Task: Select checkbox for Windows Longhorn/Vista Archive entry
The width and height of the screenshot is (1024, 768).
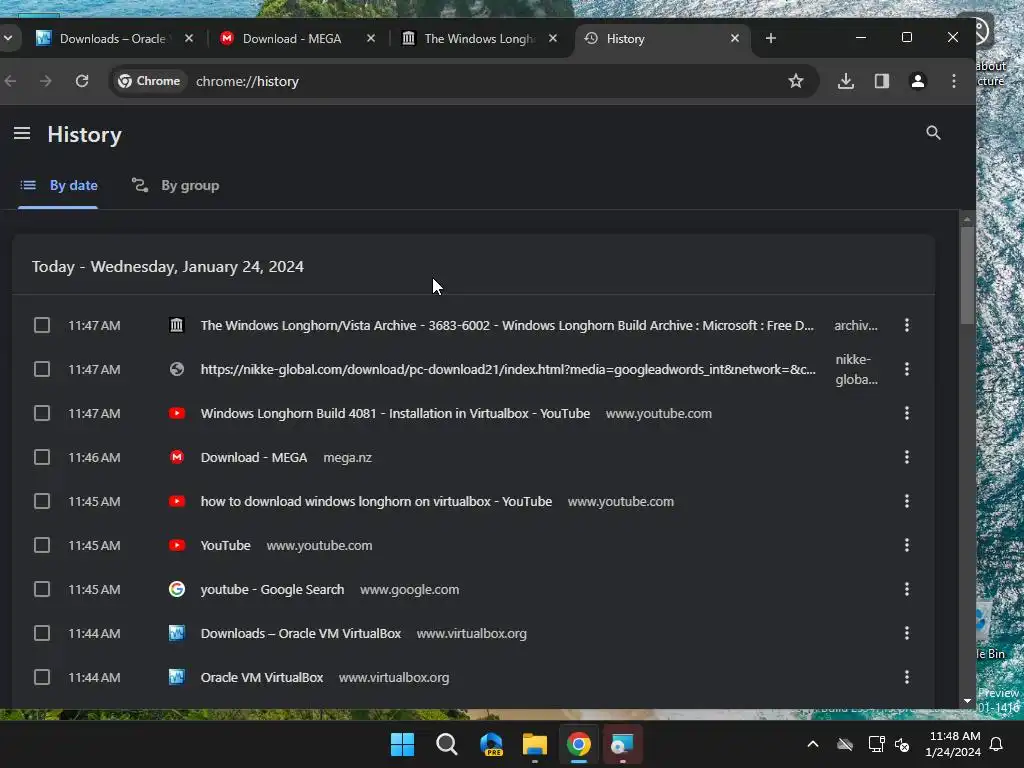Action: (42, 325)
